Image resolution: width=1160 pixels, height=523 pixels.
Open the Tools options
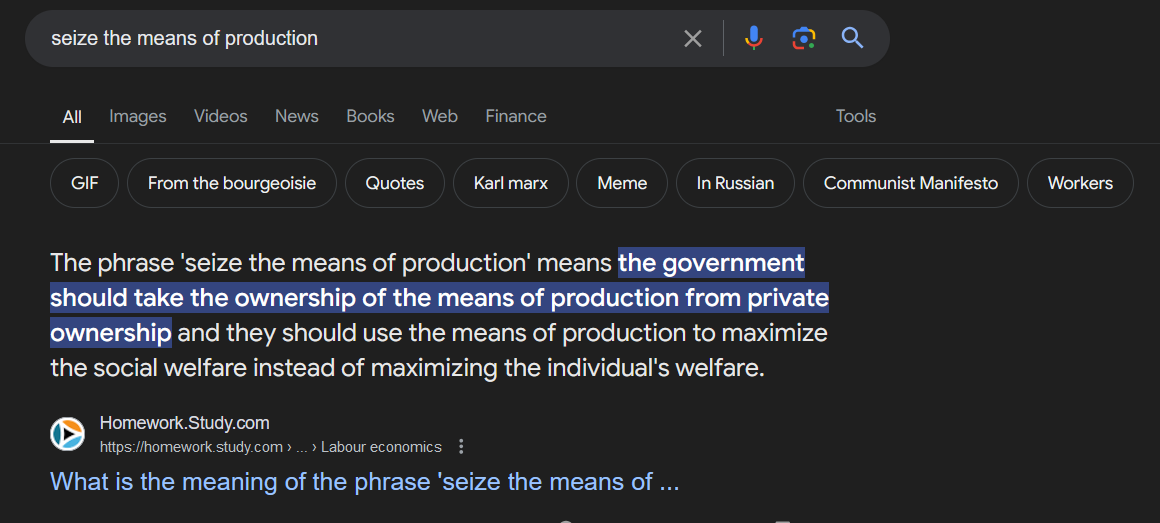tap(855, 116)
